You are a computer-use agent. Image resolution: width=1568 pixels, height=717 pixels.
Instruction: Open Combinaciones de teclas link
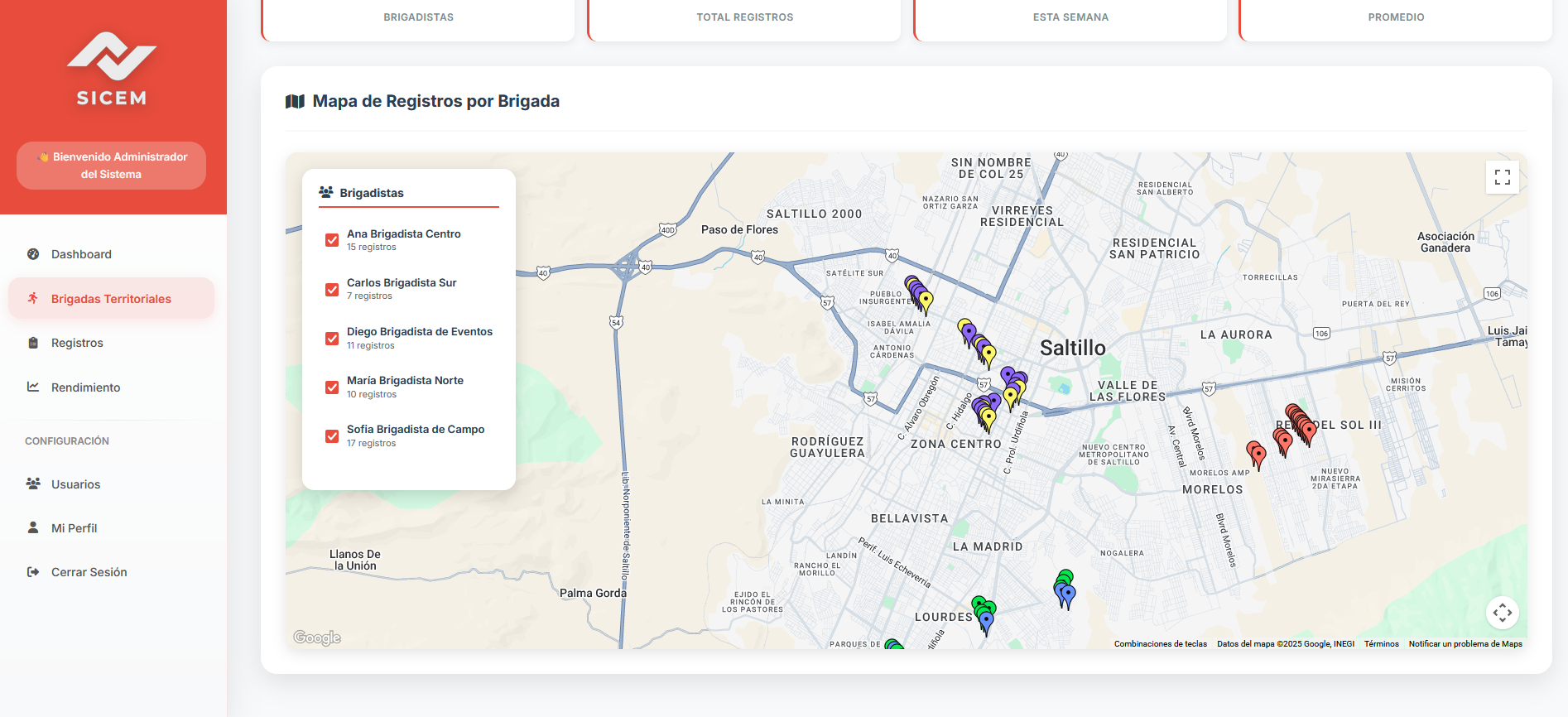[1160, 643]
